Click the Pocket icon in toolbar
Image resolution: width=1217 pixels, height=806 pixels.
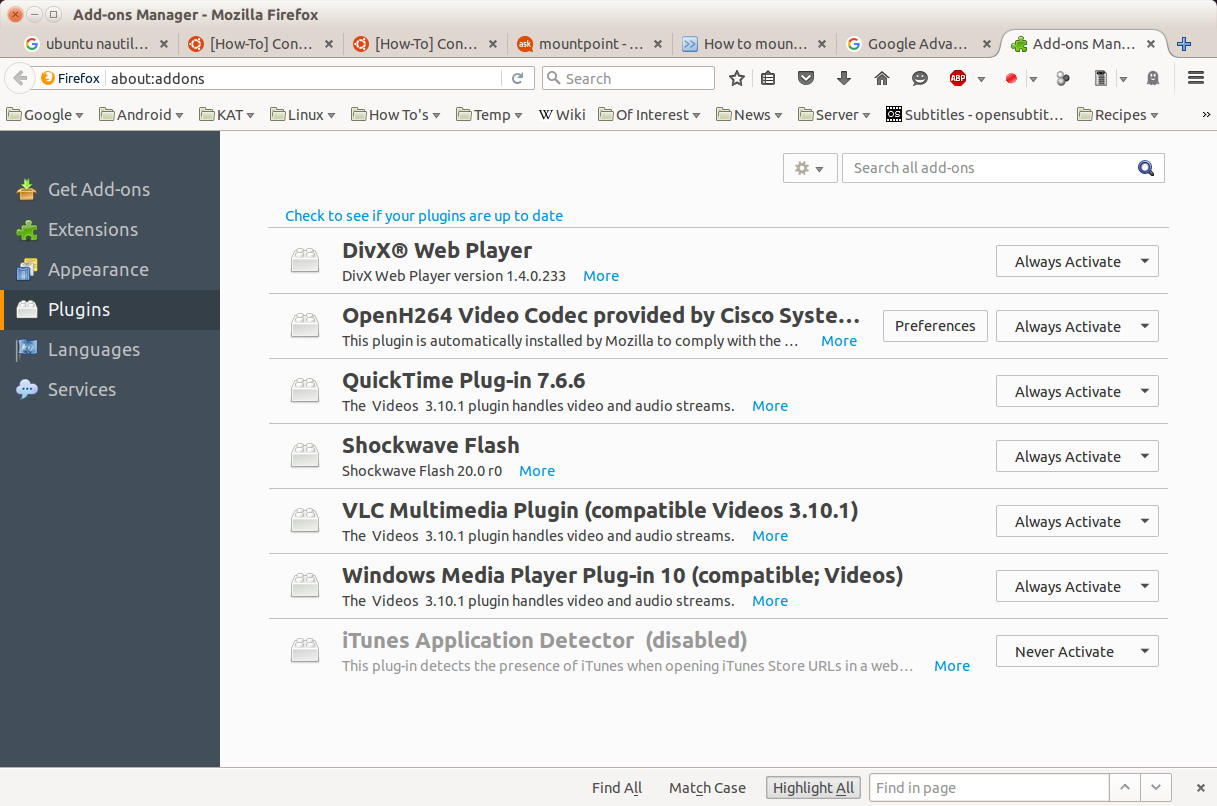coord(806,78)
